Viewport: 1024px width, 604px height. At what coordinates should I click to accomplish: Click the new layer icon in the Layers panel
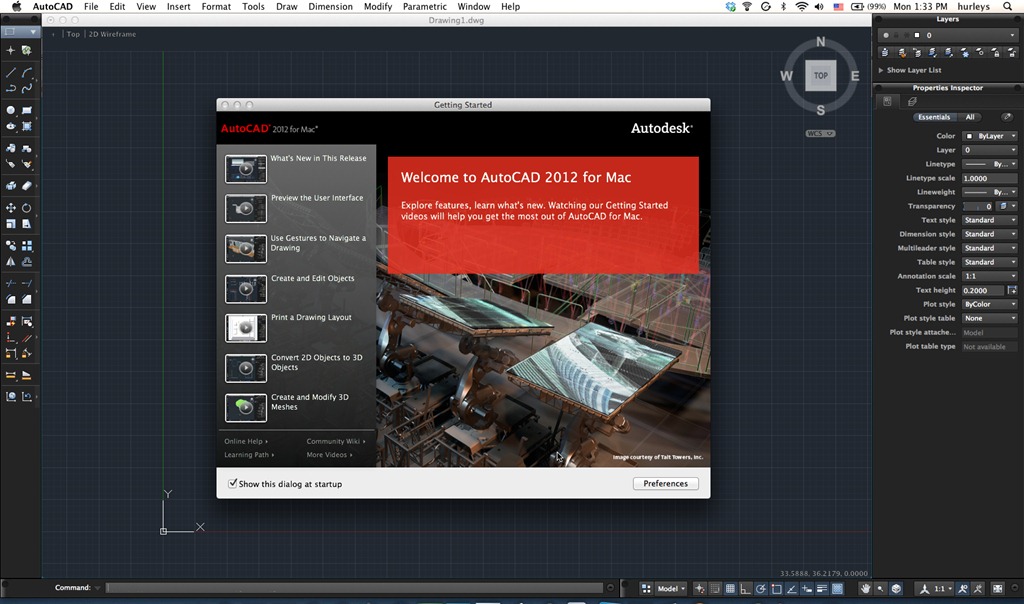click(884, 52)
